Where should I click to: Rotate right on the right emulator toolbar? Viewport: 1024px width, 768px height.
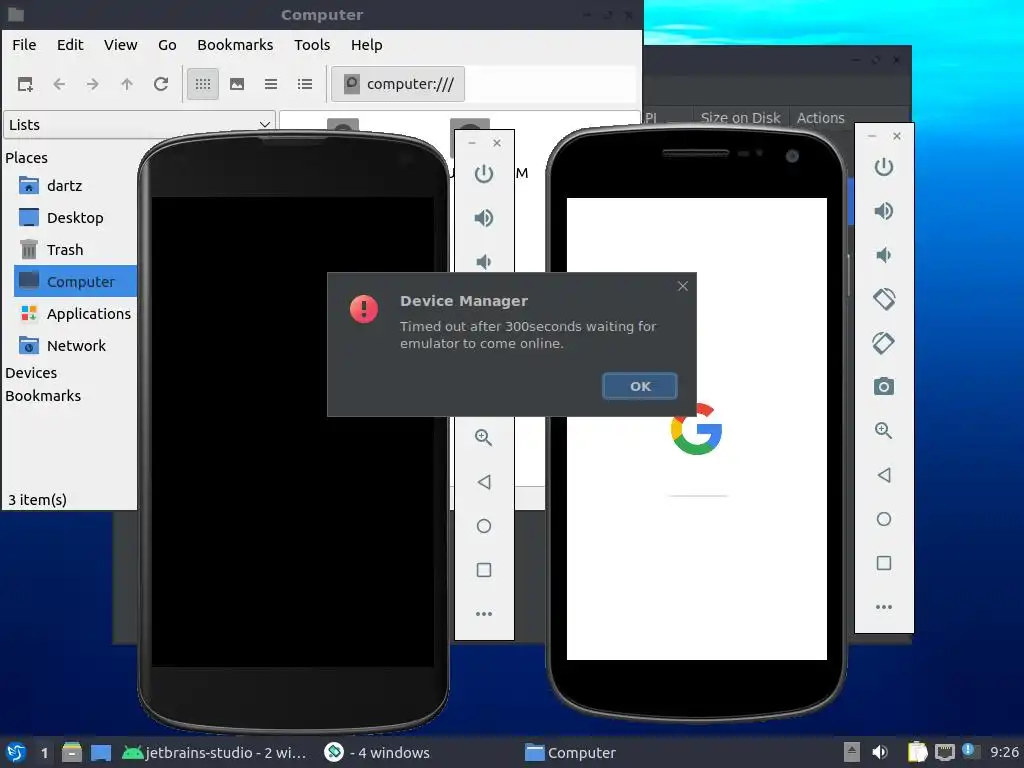pos(884,343)
